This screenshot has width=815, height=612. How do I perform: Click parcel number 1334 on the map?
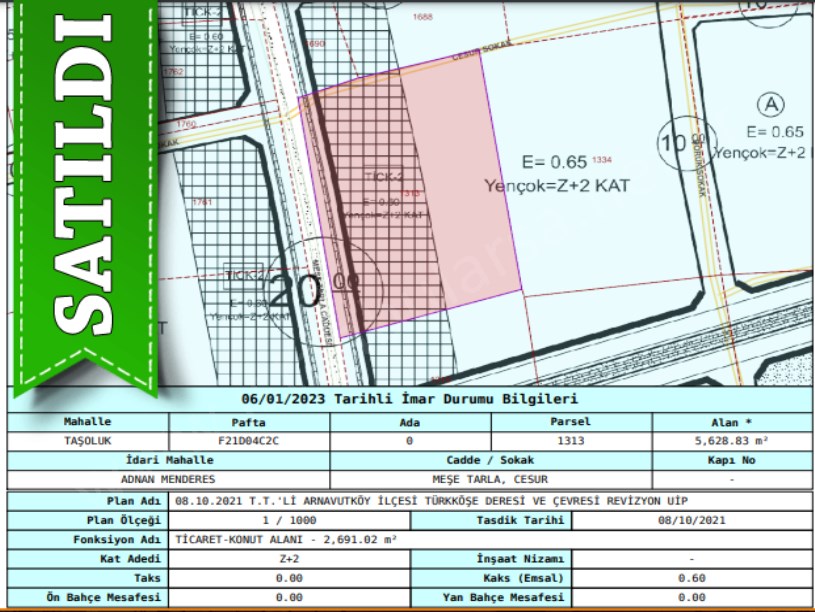click(x=601, y=160)
